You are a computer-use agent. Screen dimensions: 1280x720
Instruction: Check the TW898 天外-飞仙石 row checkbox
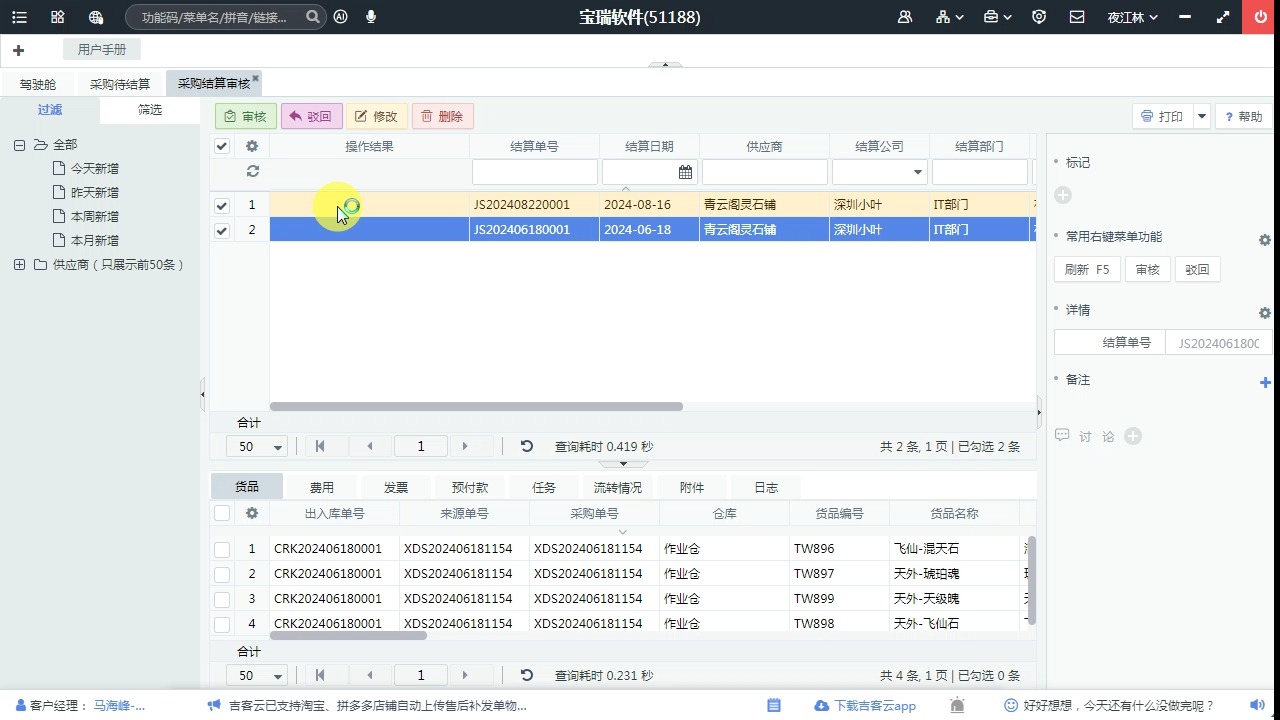pyautogui.click(x=222, y=624)
